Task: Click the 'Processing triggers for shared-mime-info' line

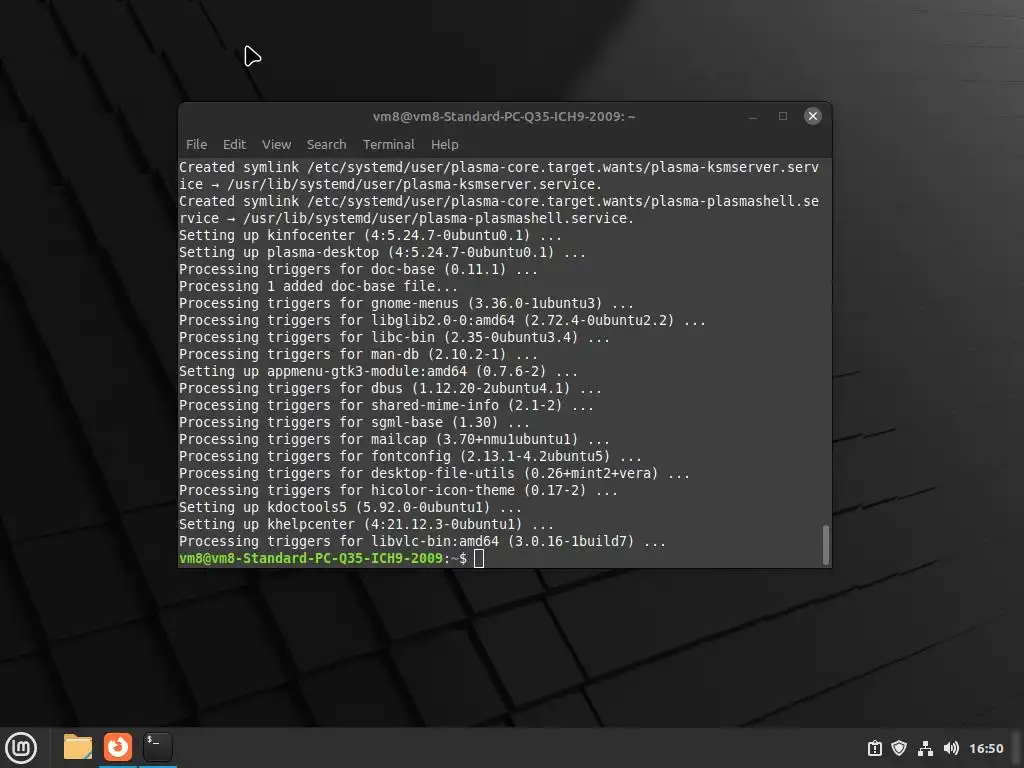Action: pos(386,405)
